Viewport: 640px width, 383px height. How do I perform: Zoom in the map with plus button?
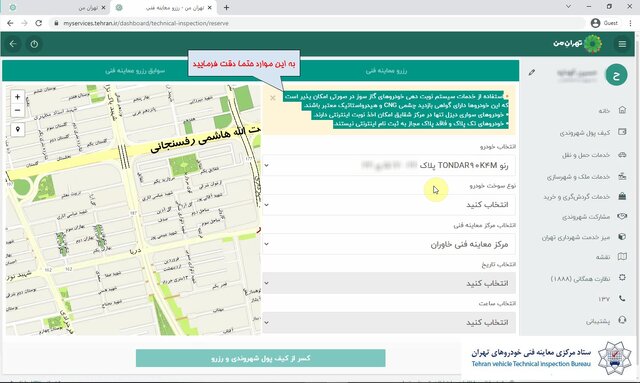(18, 97)
